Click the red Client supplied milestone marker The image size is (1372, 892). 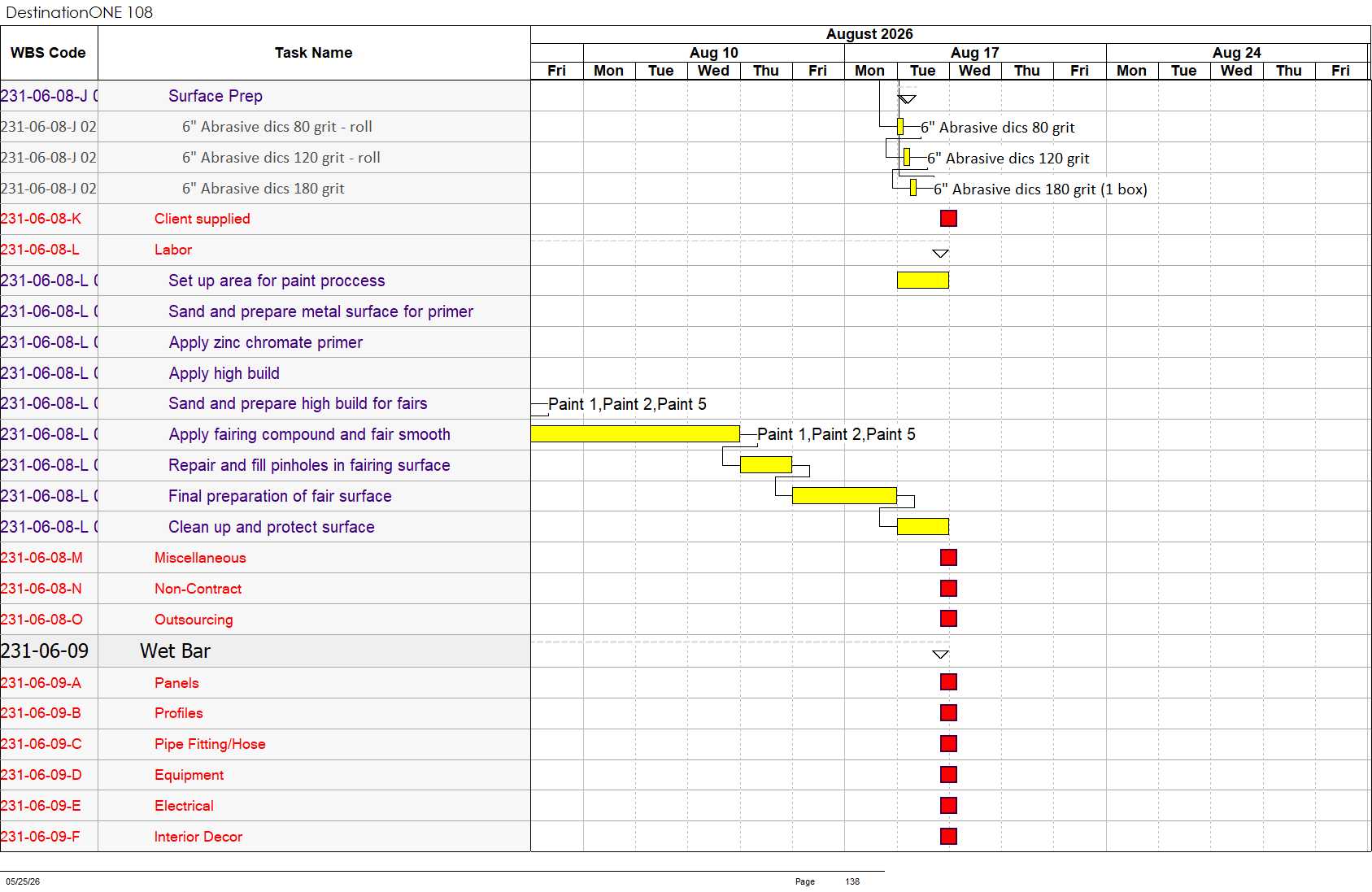click(948, 218)
